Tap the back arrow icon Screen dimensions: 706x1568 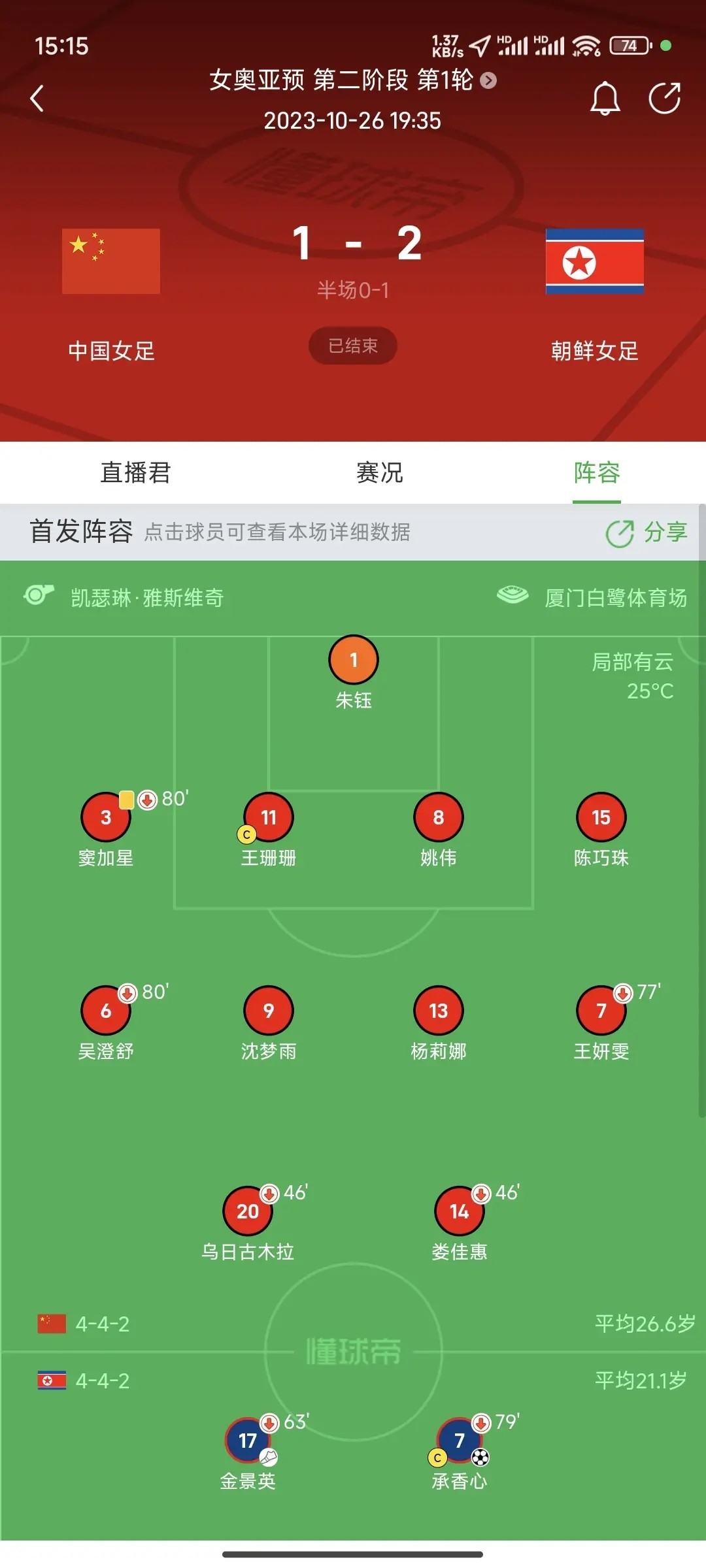(x=37, y=99)
